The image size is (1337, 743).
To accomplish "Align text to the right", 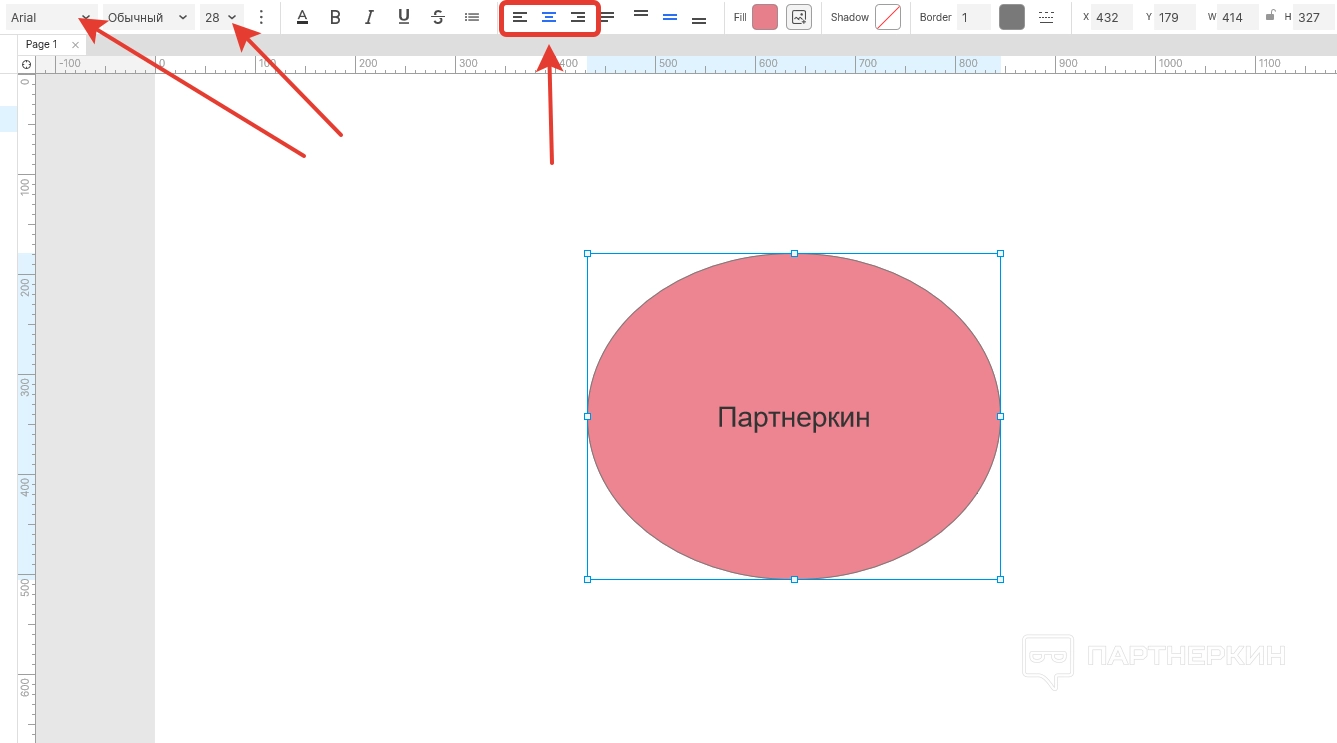I will click(x=578, y=17).
